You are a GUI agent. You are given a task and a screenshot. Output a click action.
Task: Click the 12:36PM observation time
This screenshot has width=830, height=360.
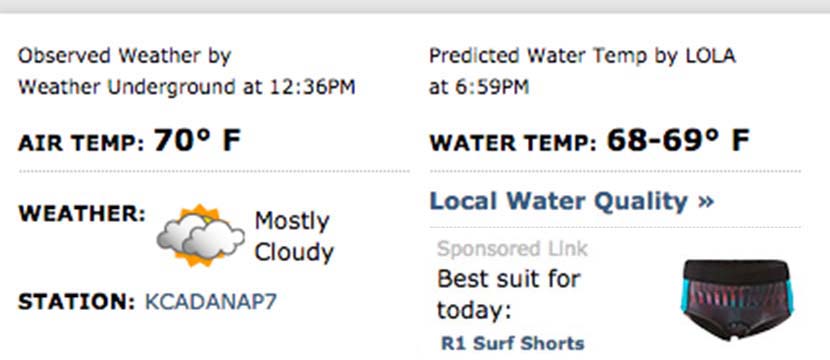click(x=312, y=87)
